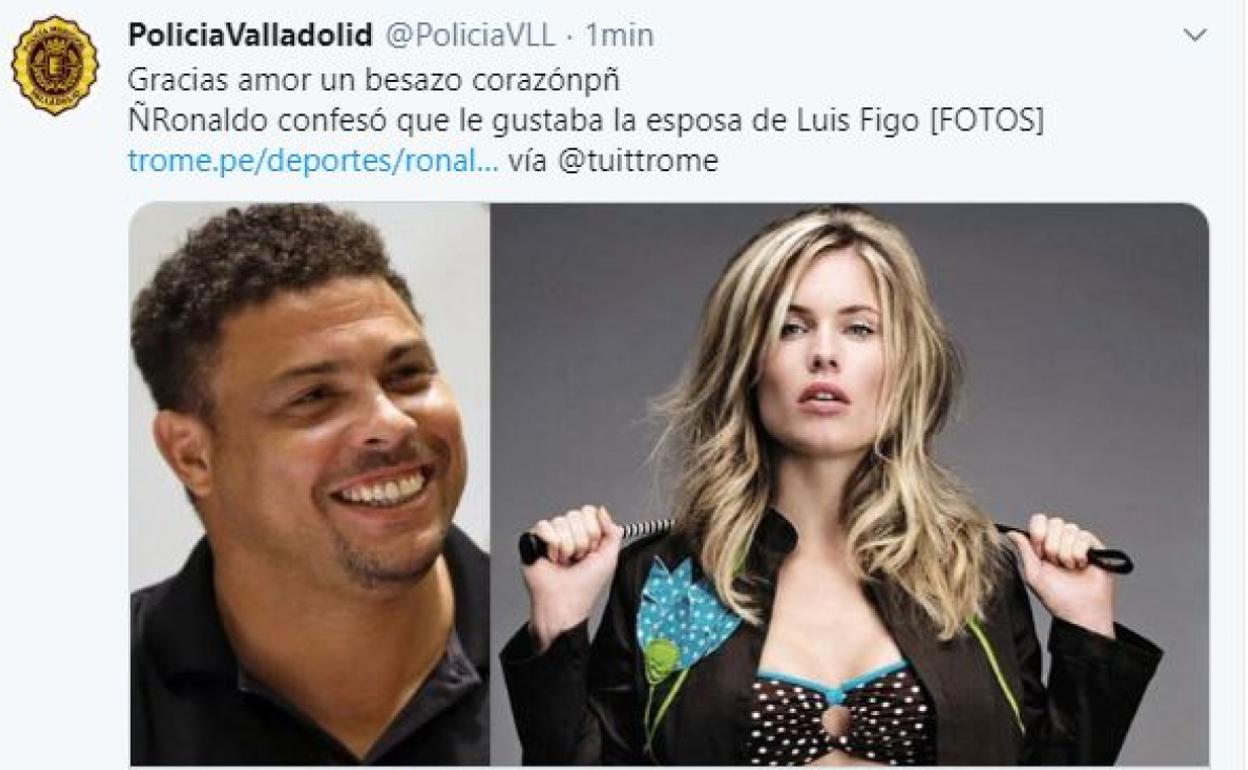
Task: Open the PoliciaValladolid profile name
Action: pyautogui.click(x=250, y=36)
